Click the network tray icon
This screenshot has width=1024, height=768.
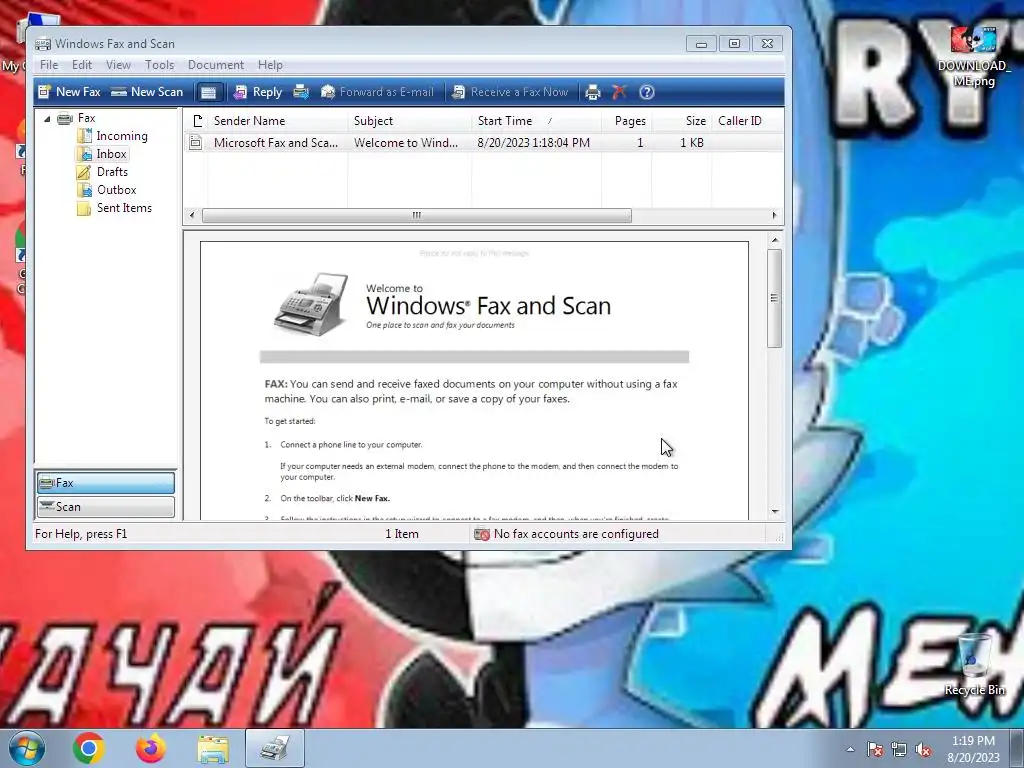point(899,750)
